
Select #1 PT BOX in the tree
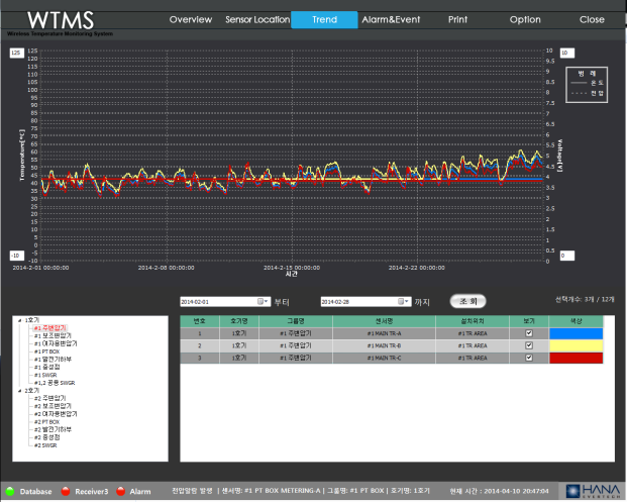47,351
